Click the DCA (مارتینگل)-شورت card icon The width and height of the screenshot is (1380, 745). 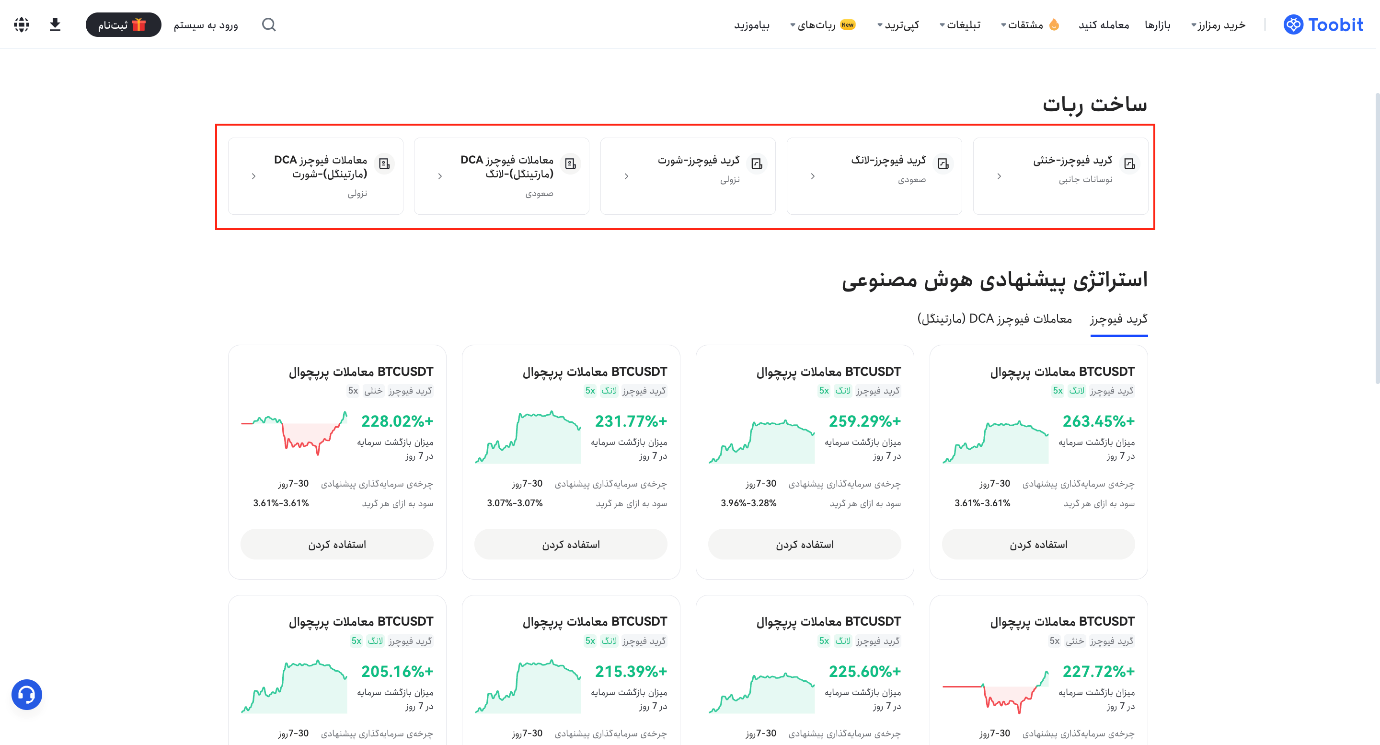click(x=385, y=163)
